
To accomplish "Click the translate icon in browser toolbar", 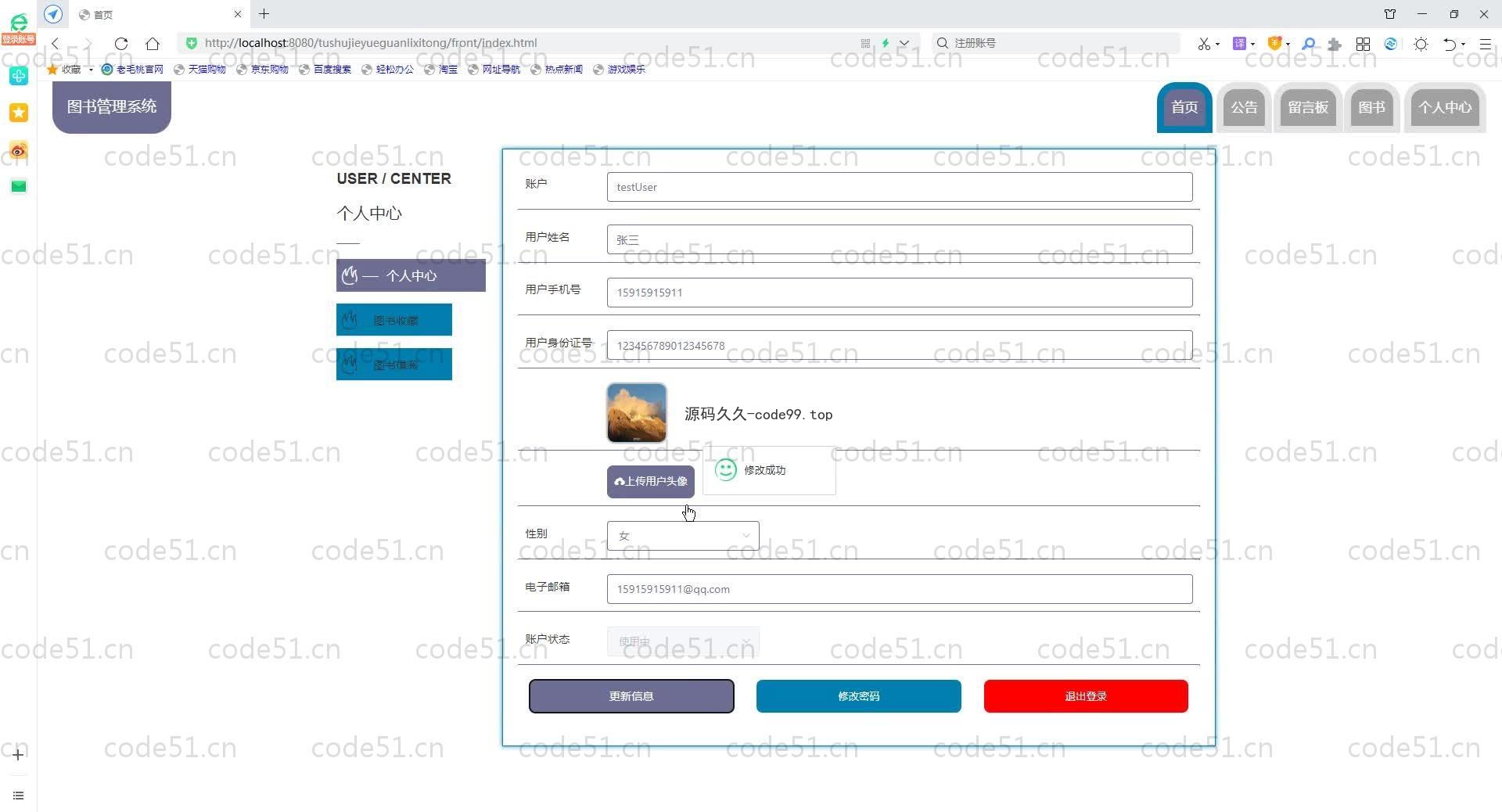I will [x=1239, y=44].
